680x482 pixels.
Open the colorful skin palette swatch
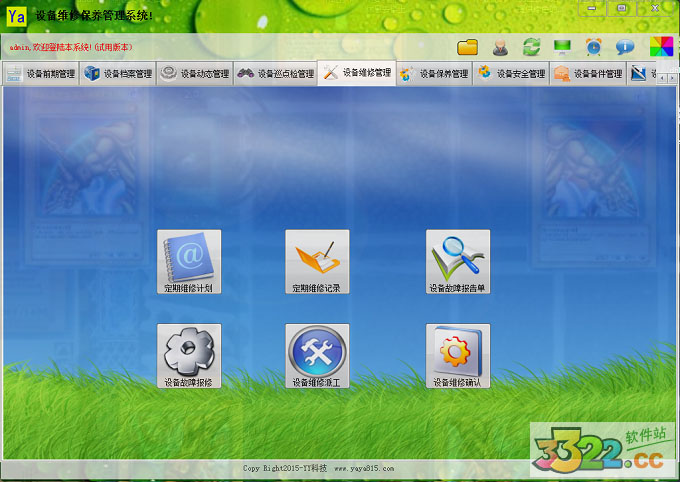[x=661, y=46]
